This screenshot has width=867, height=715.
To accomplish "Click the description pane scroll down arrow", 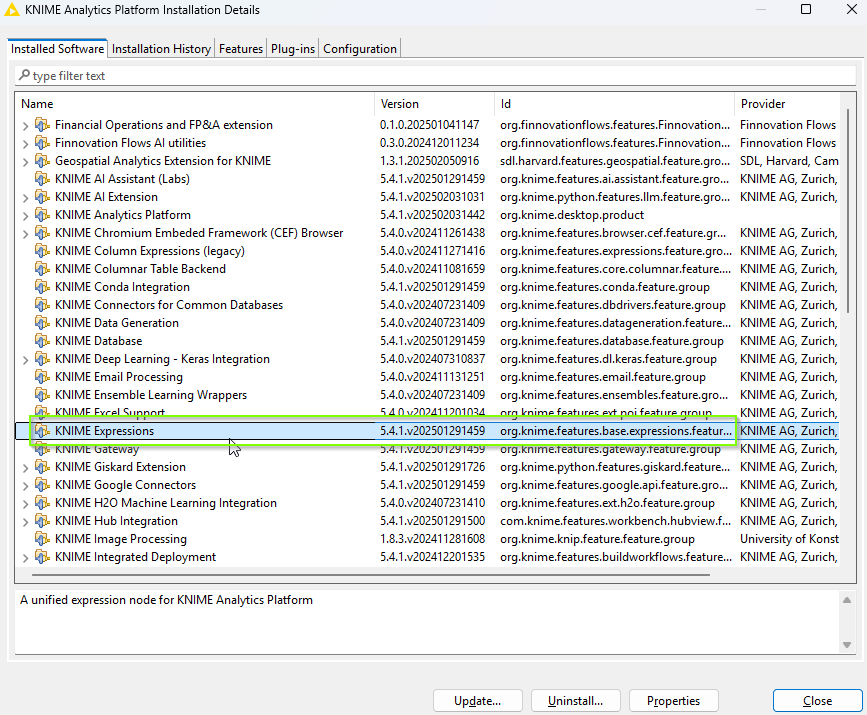I will [x=847, y=645].
